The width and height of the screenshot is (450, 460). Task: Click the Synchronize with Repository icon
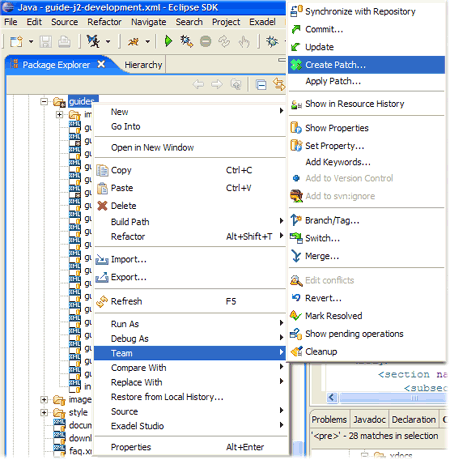pyautogui.click(x=296, y=11)
